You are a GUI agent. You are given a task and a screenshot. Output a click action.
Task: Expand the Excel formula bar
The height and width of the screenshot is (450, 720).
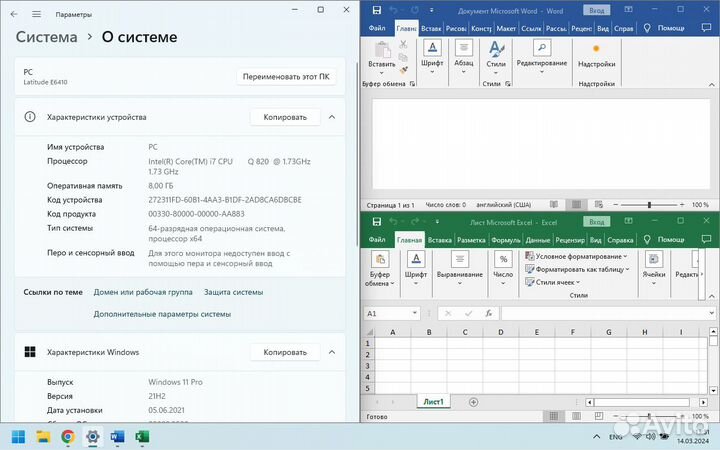[711, 313]
